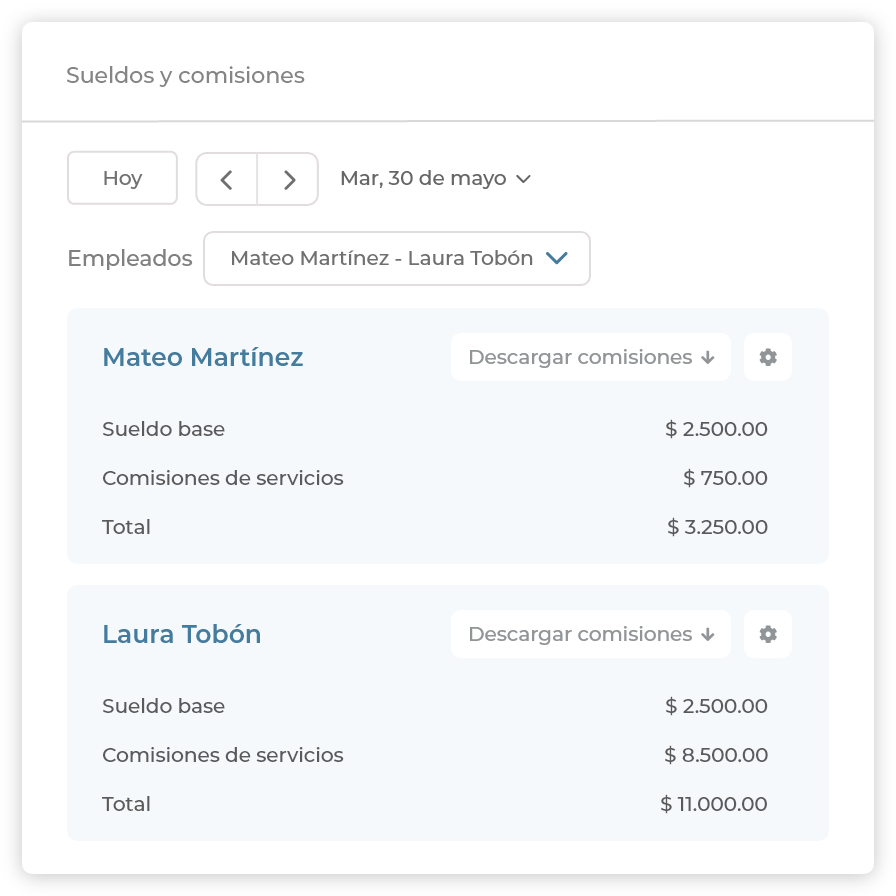This screenshot has width=896, height=896.
Task: Click Mateo's Sueldo base $ 2.500.00
Action: pyautogui.click(x=716, y=429)
